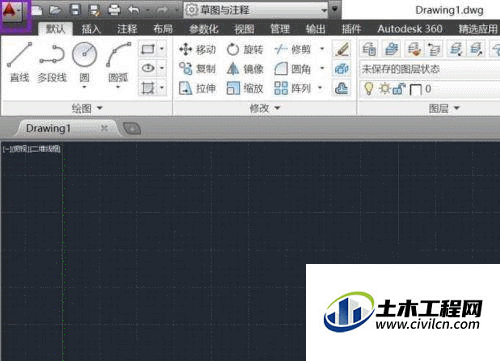This screenshot has height=361, width=500.
Task: Select the Rectangle draw tool icon
Action: [x=148, y=49]
